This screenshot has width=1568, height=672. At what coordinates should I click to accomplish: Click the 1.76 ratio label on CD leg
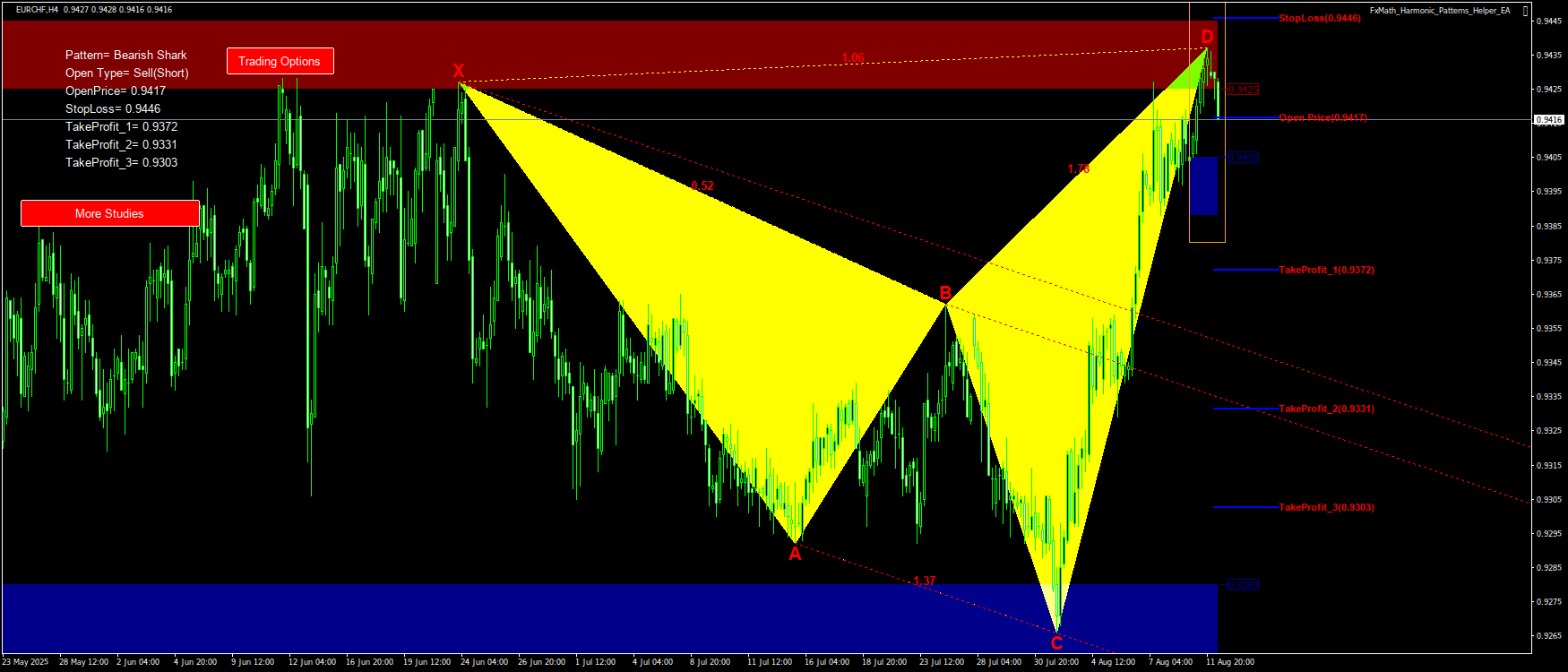click(1078, 169)
